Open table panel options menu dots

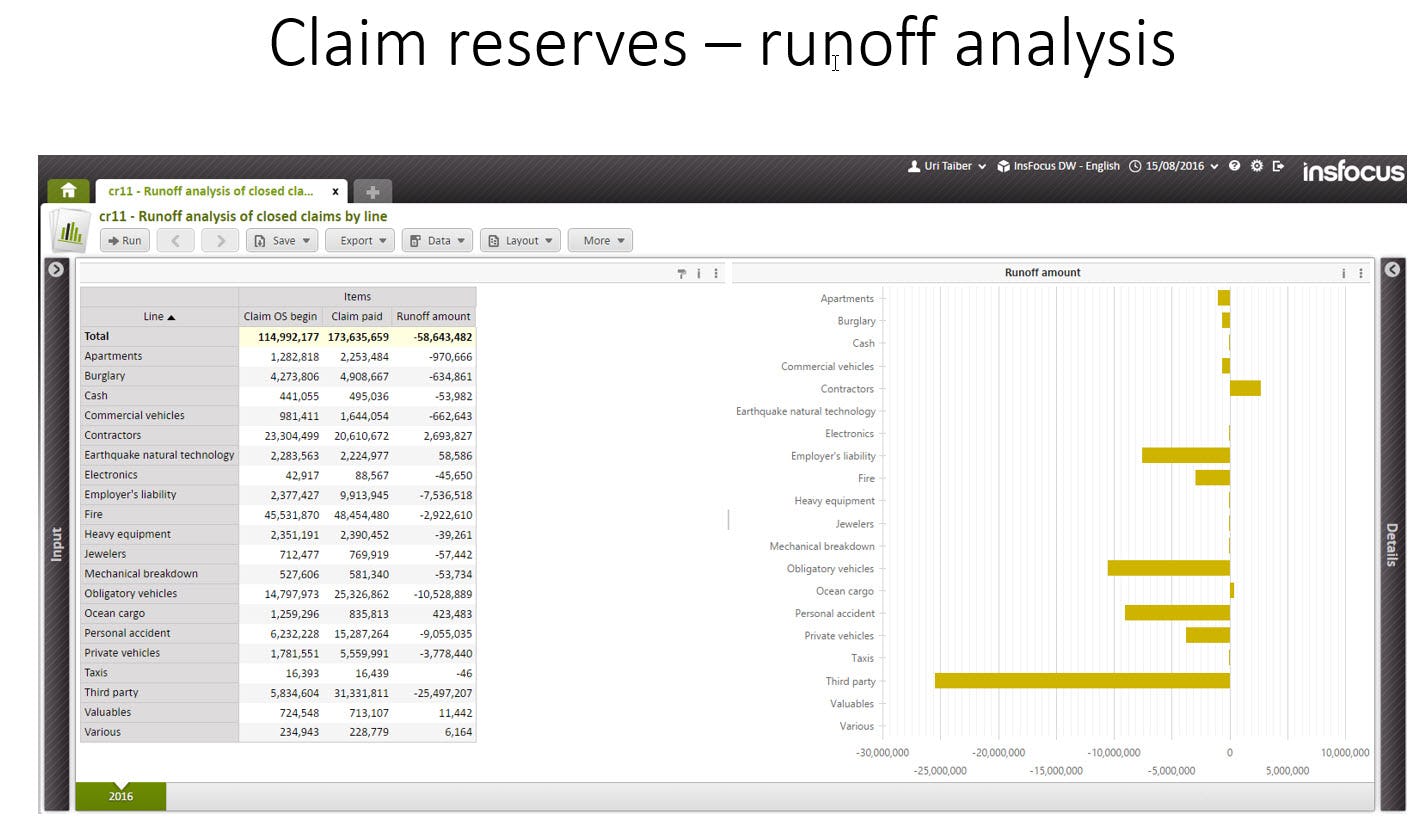pyautogui.click(x=716, y=273)
